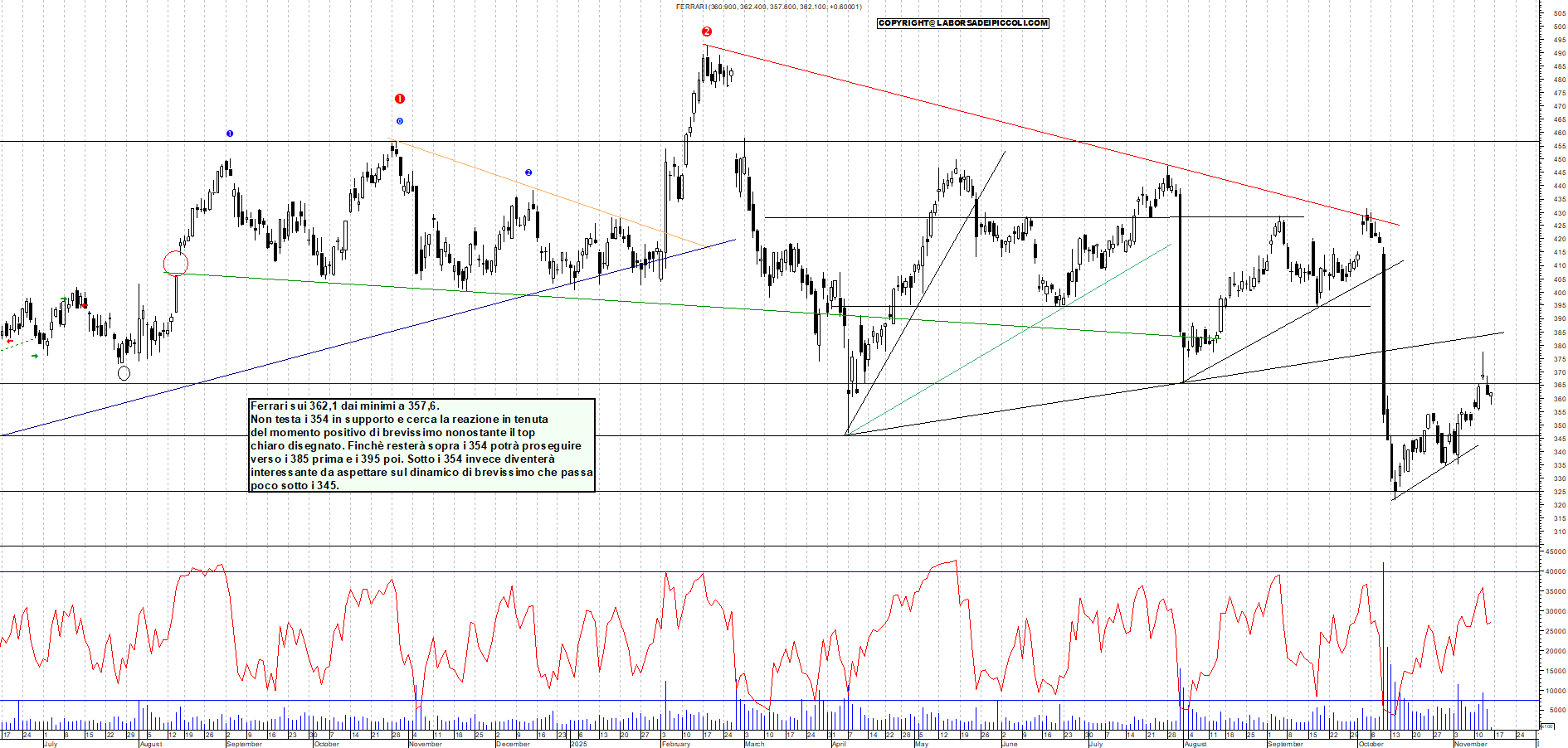Toggle the red circle highlighting August breakout
1568x748 pixels.
coord(178,263)
